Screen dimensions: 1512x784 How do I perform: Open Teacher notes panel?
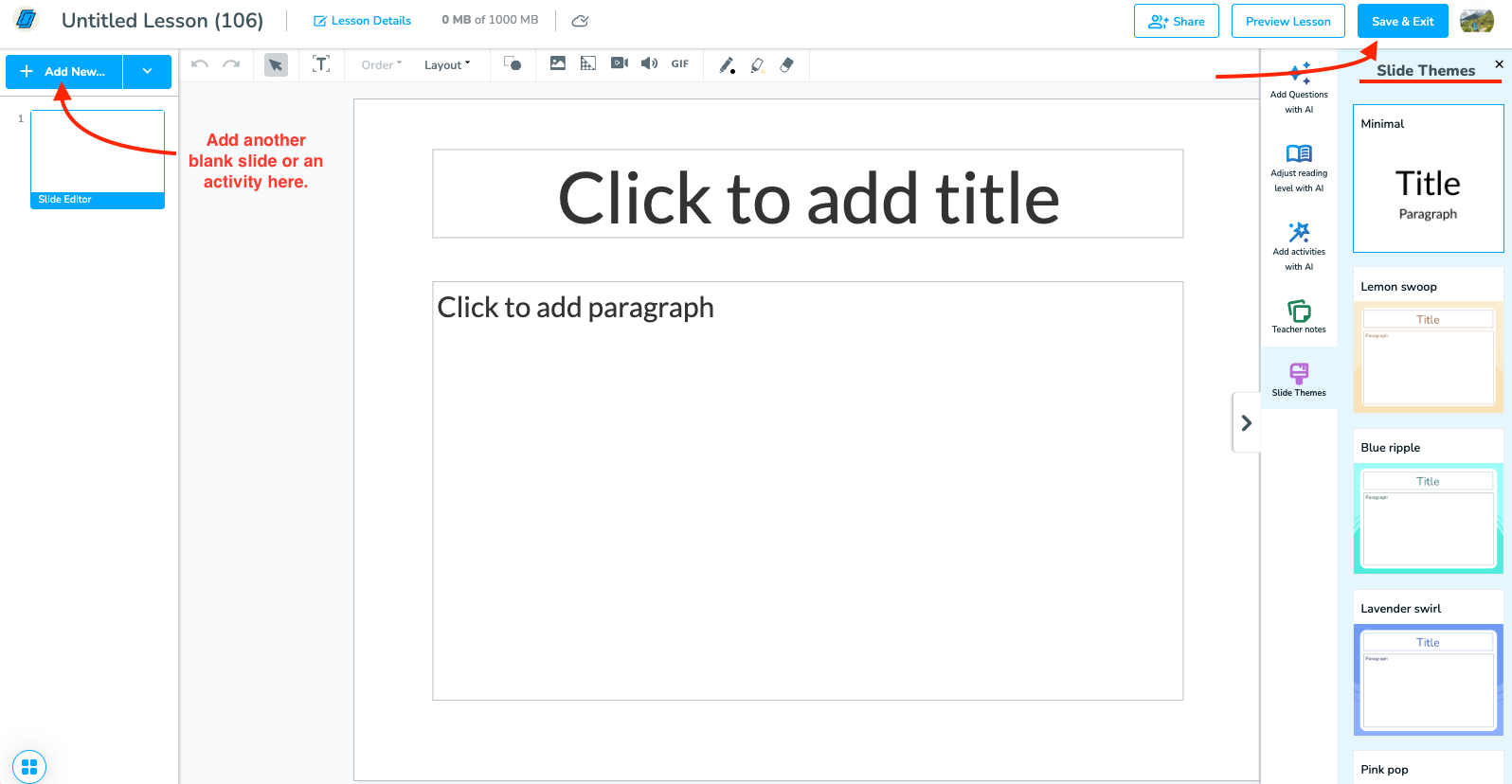(x=1299, y=316)
